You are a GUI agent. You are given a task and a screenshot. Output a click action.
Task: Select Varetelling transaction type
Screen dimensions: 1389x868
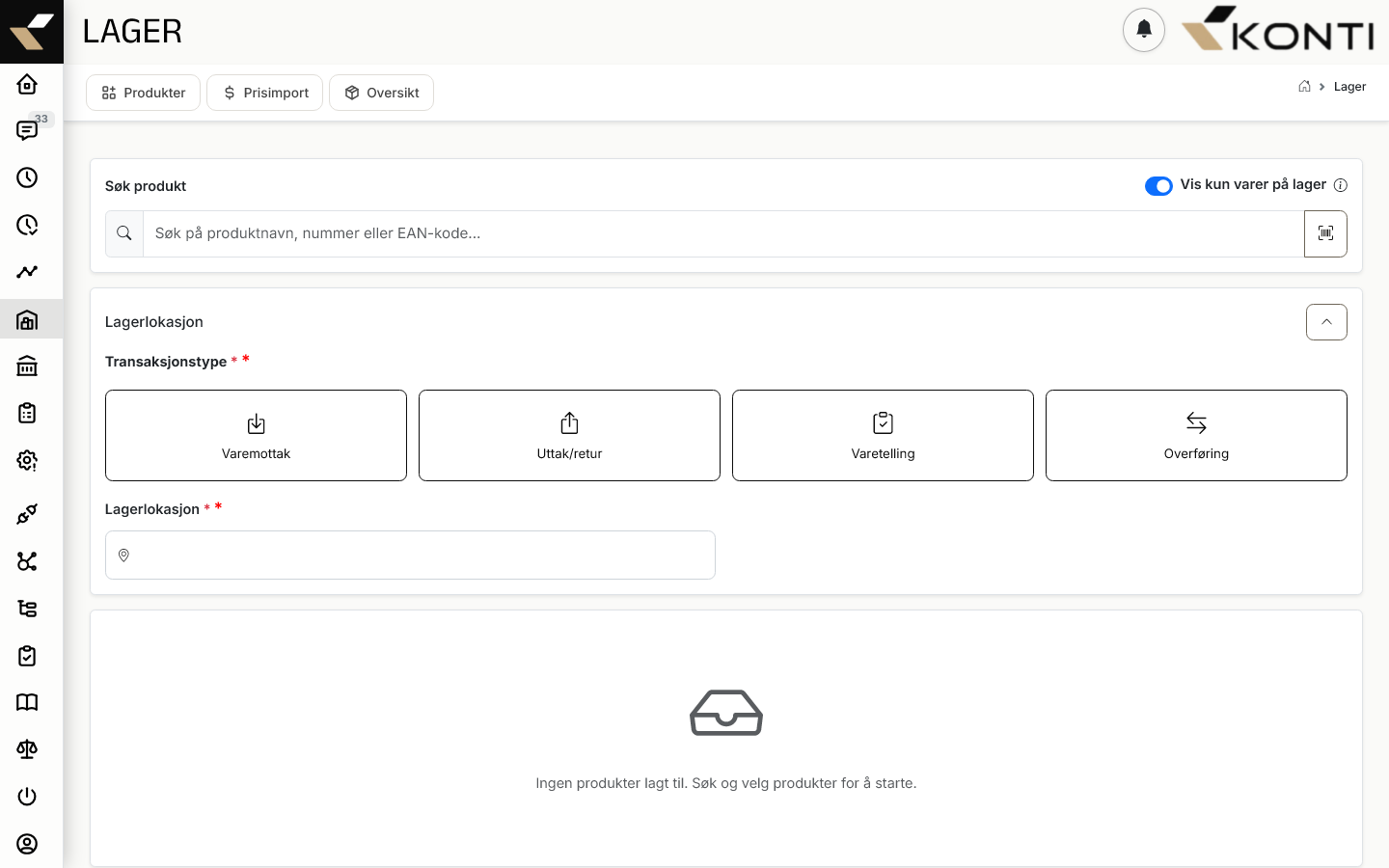coord(883,435)
